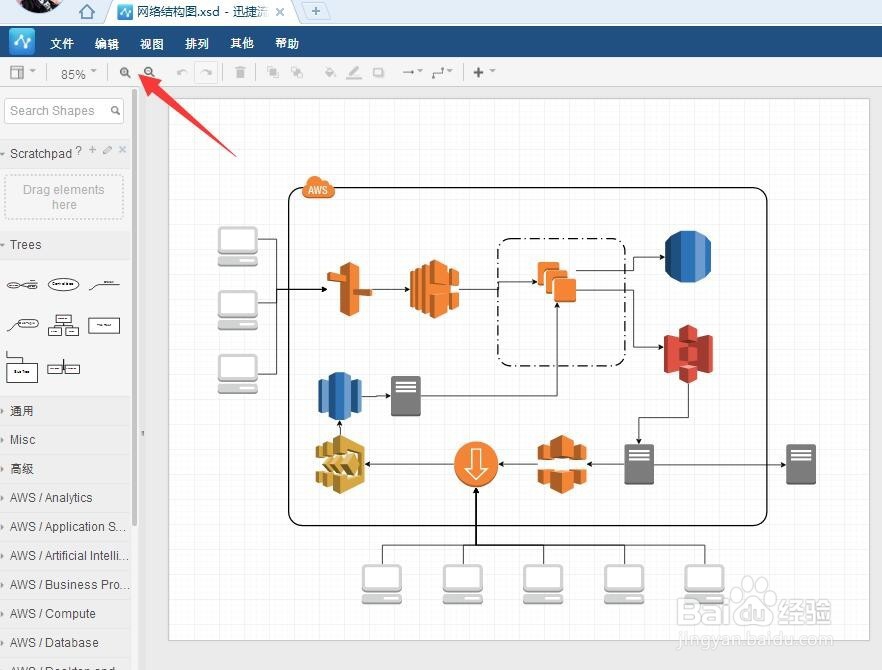882x670 pixels.
Task: Select the stacked orange EC2 instances icon
Action: 557,282
